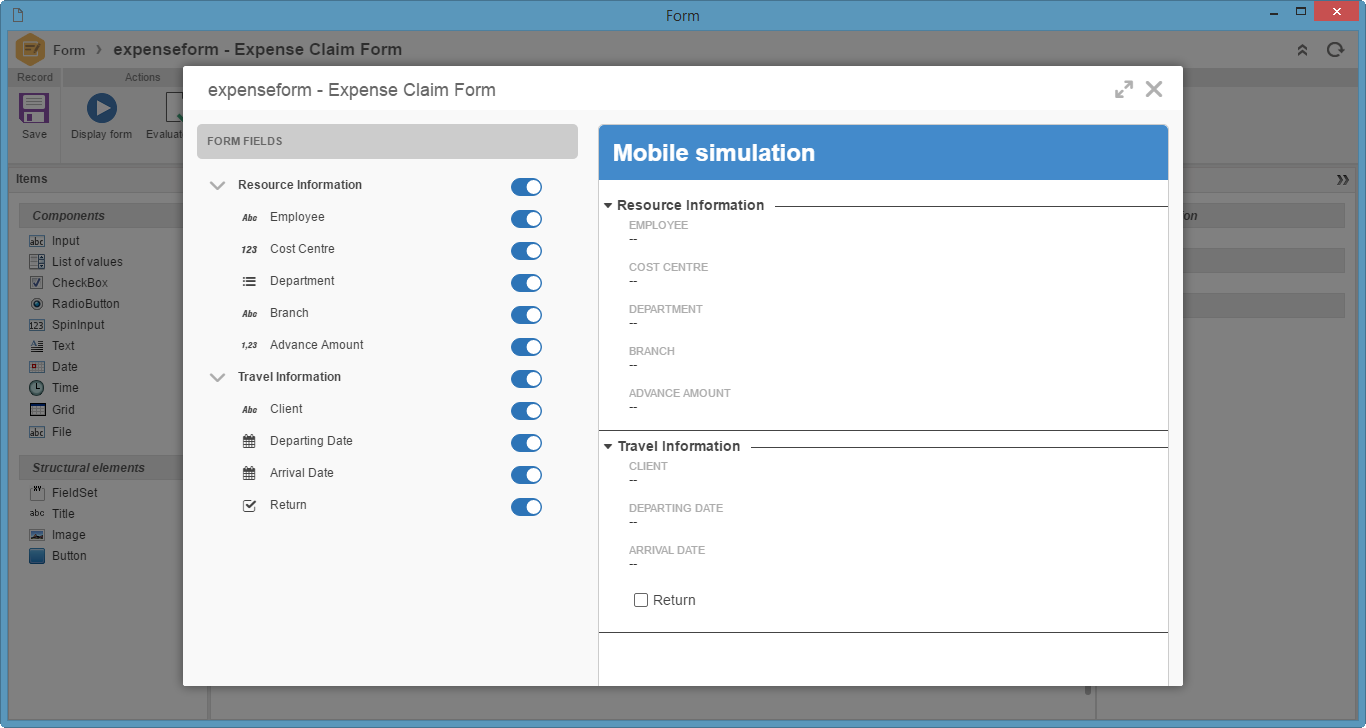Click the Items panel header

click(95, 179)
